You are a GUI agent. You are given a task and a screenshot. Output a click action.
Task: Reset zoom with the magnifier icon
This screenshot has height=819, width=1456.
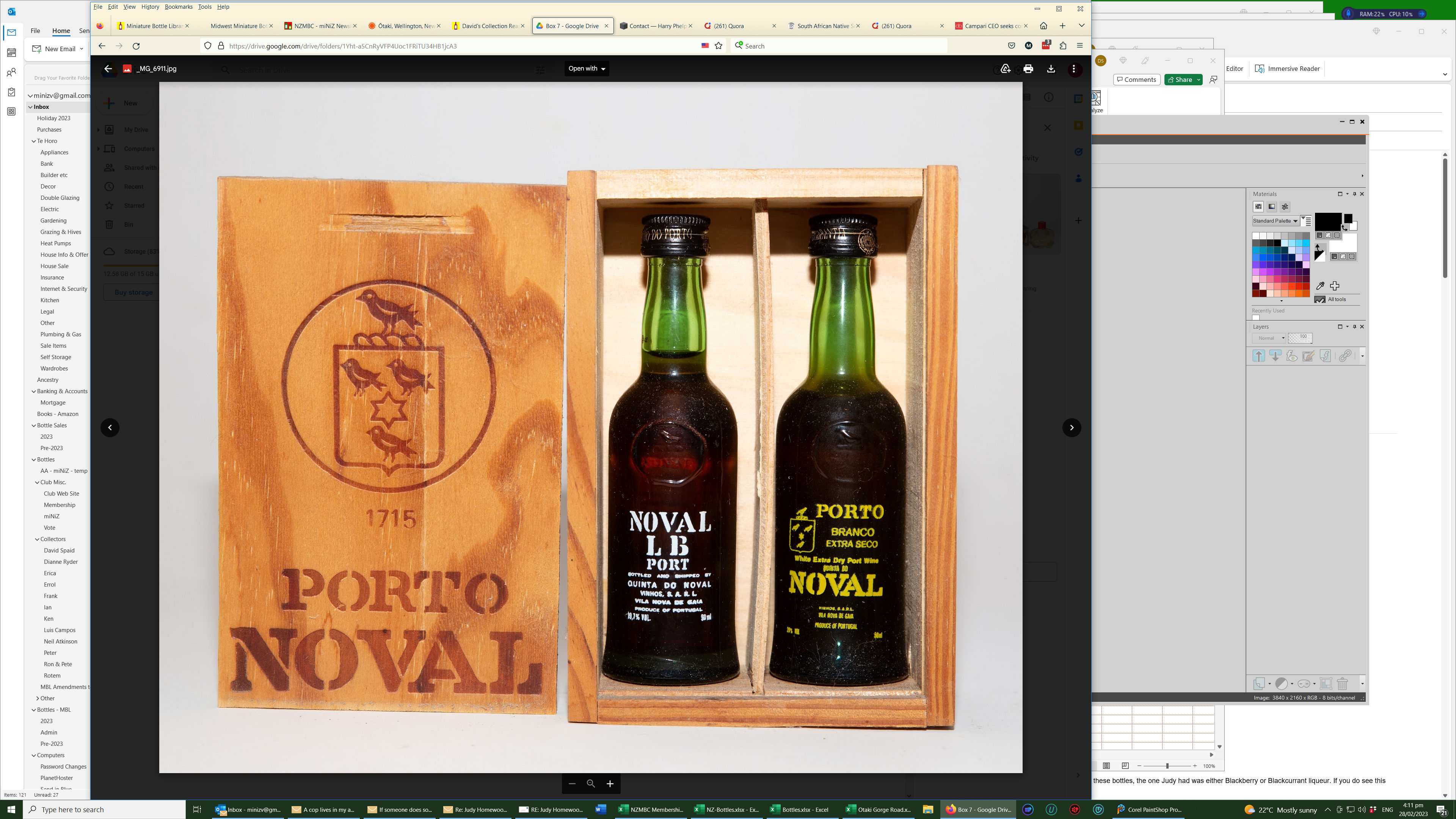click(x=591, y=783)
